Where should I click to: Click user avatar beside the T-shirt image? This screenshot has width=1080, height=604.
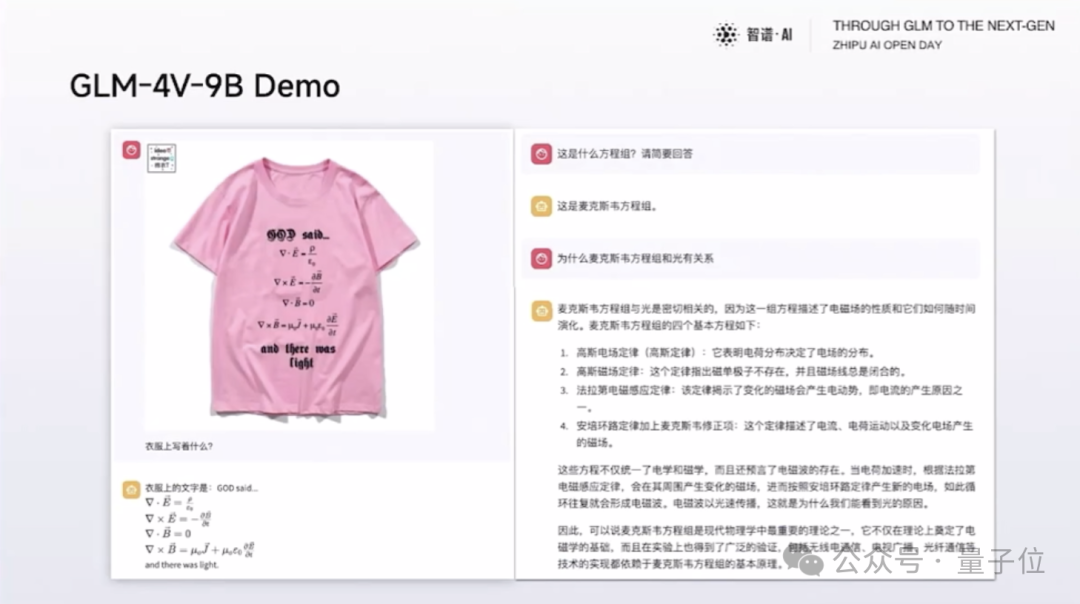pos(131,150)
